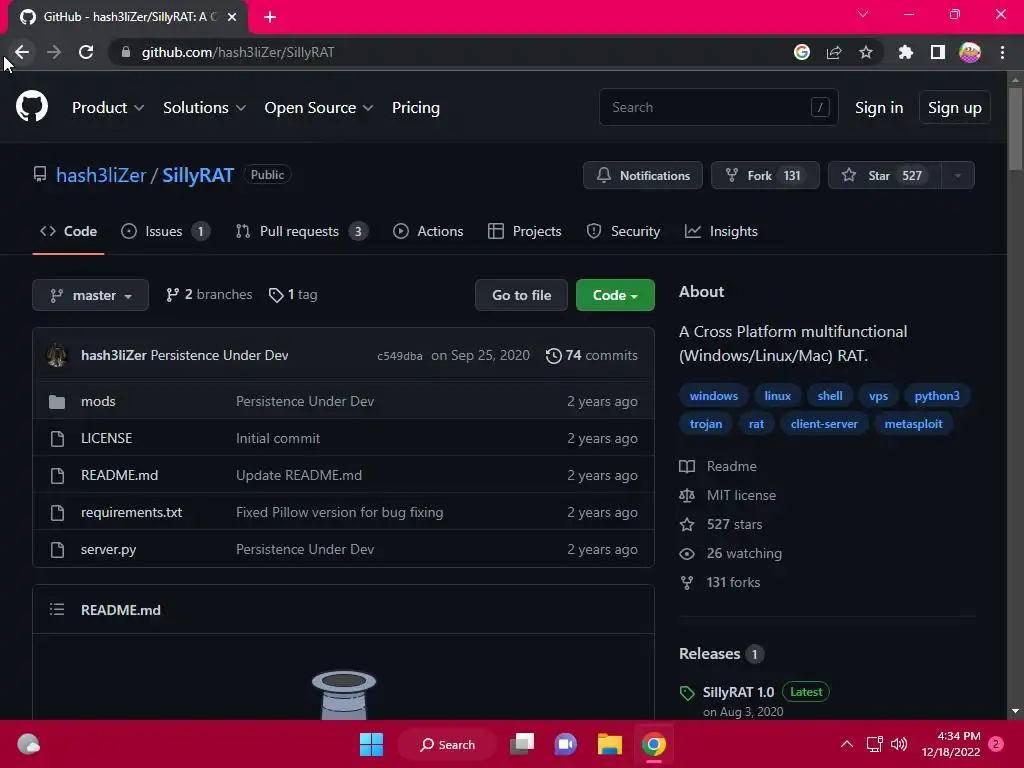Toggle the Chrome side panel icon

click(x=938, y=52)
